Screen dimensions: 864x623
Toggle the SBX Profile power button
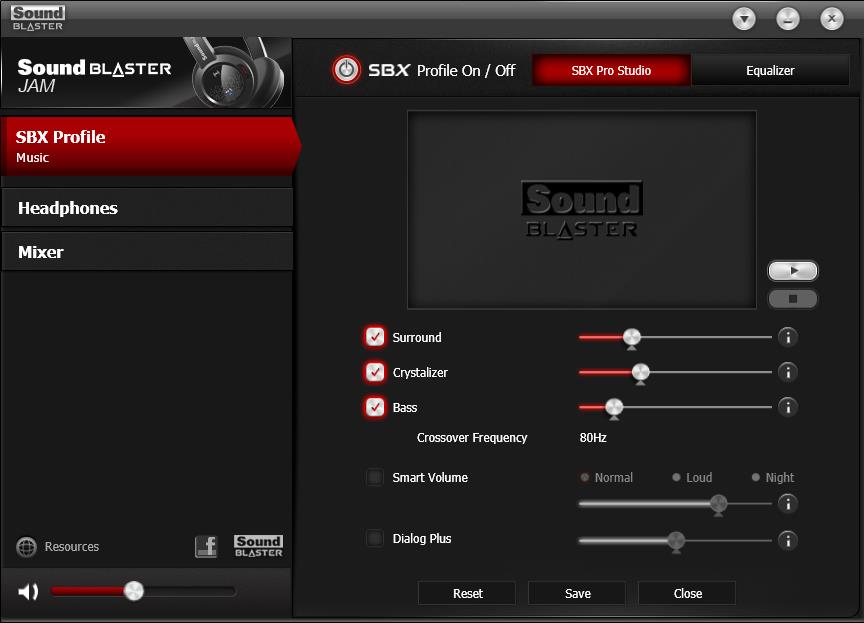click(x=346, y=69)
